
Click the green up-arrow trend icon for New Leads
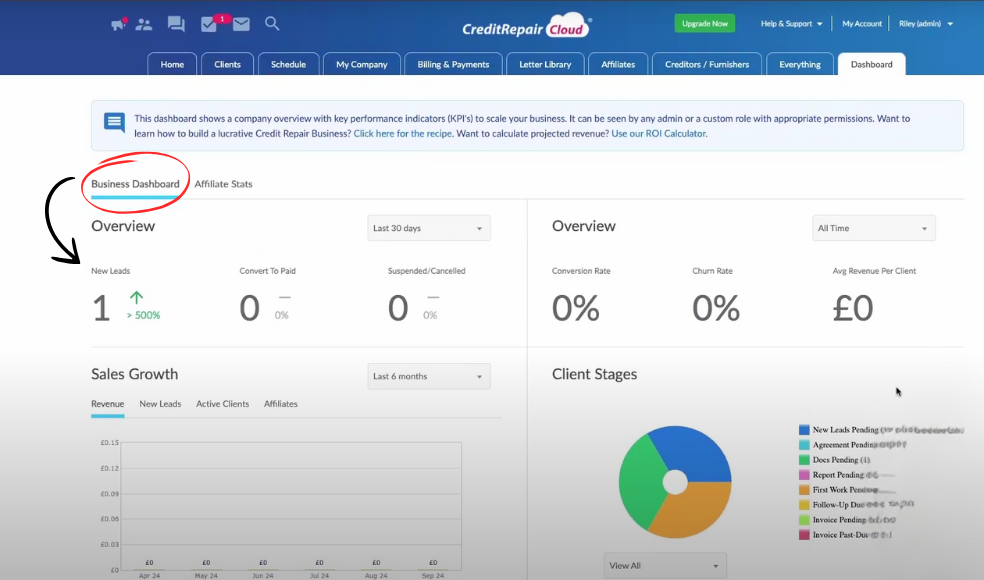[136, 297]
